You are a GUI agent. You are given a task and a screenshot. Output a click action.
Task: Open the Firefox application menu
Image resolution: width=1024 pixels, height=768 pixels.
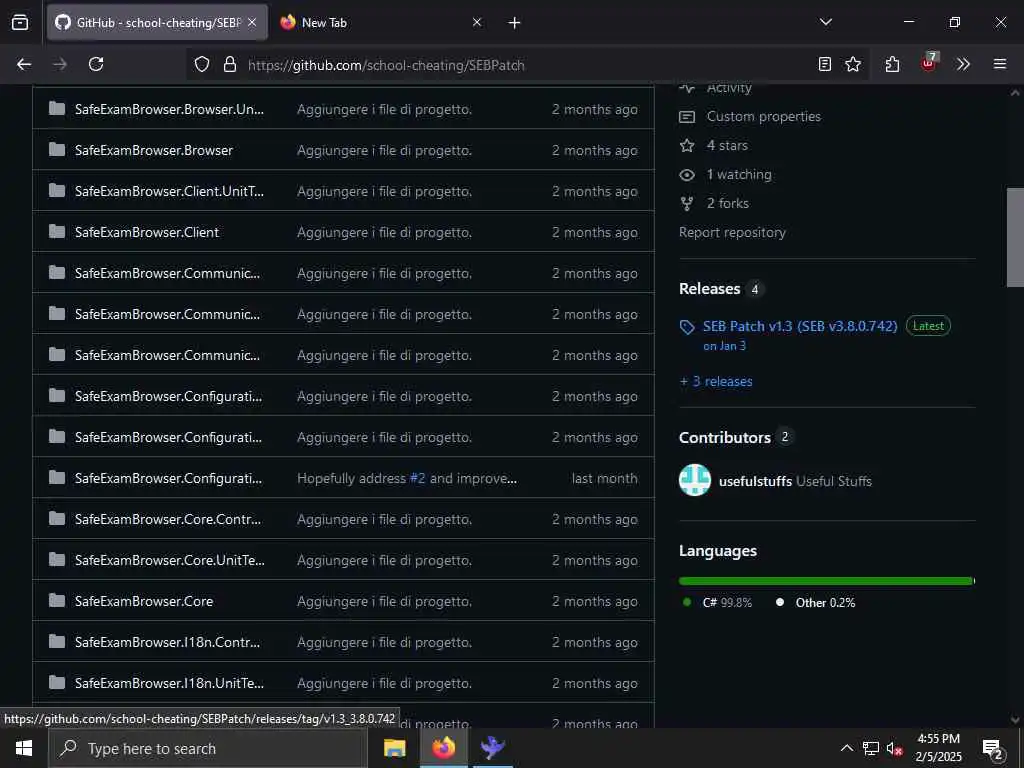(x=1000, y=65)
